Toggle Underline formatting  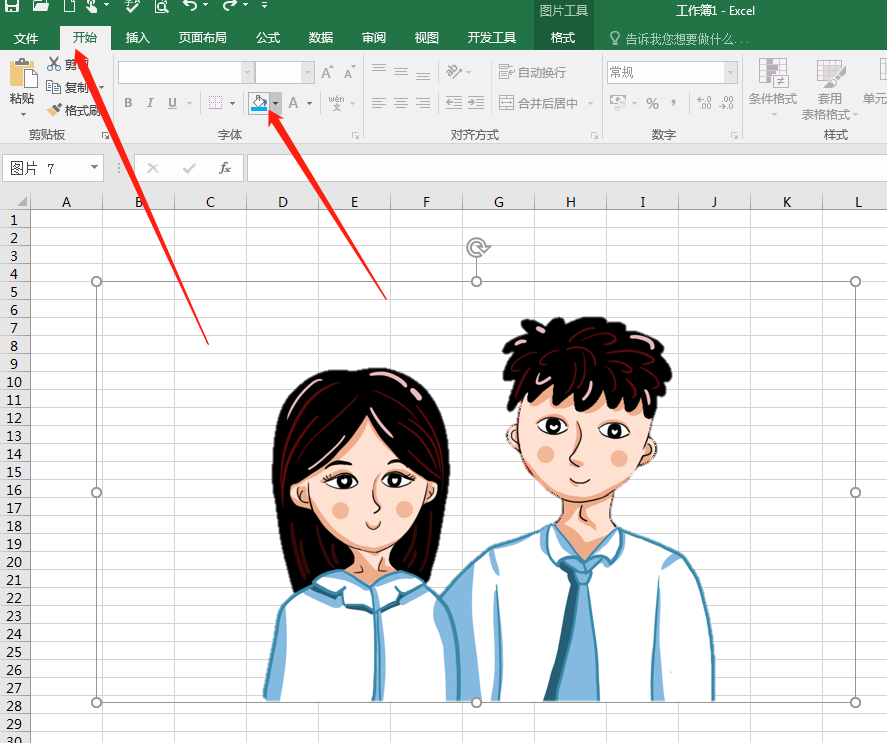coord(173,103)
